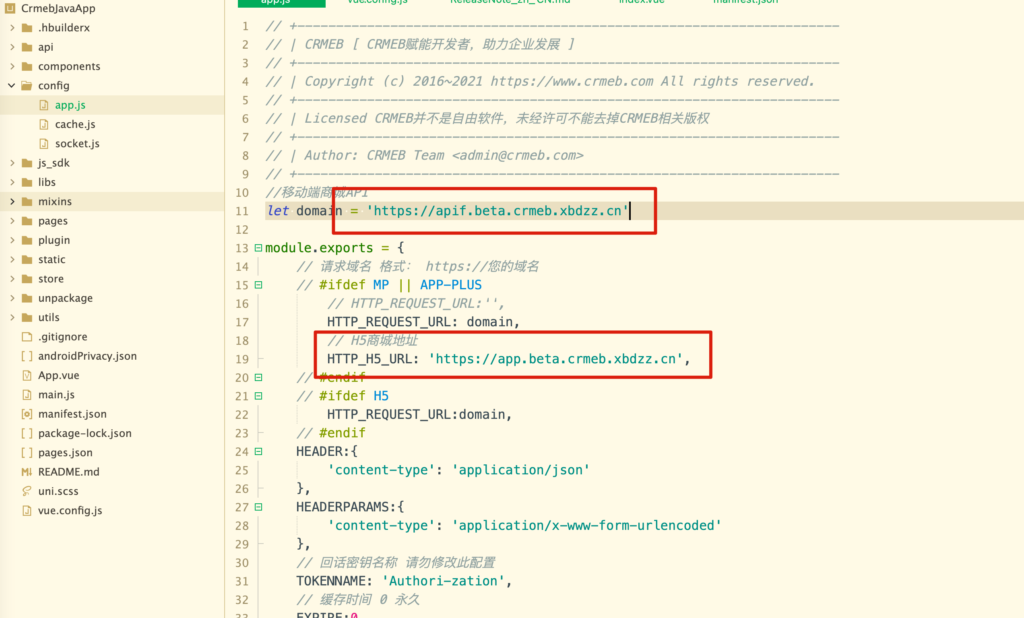The height and width of the screenshot is (618, 1024).
Task: Expand the api folder chevron
Action: (x=12, y=47)
